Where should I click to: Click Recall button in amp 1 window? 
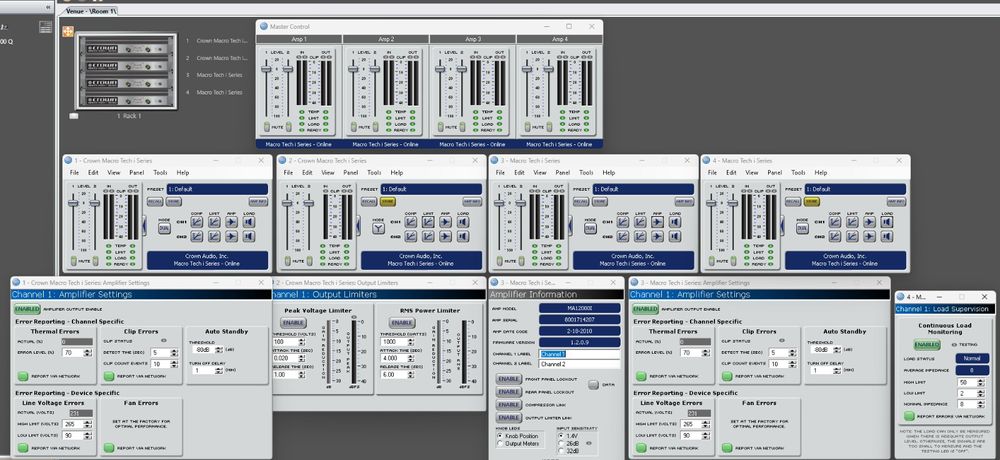[x=154, y=202]
